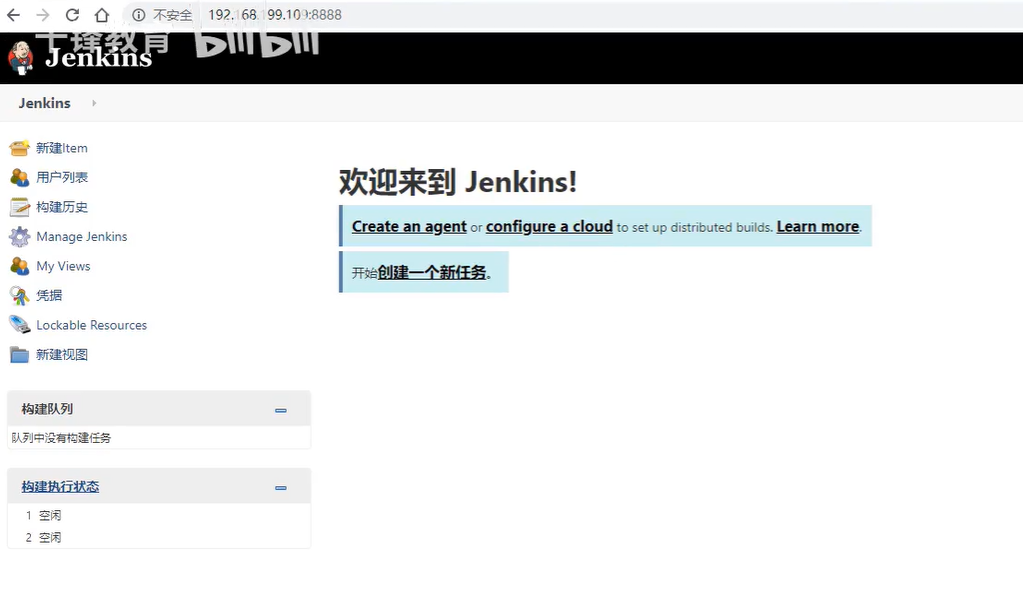Open My Views link
1023x599 pixels.
63,266
